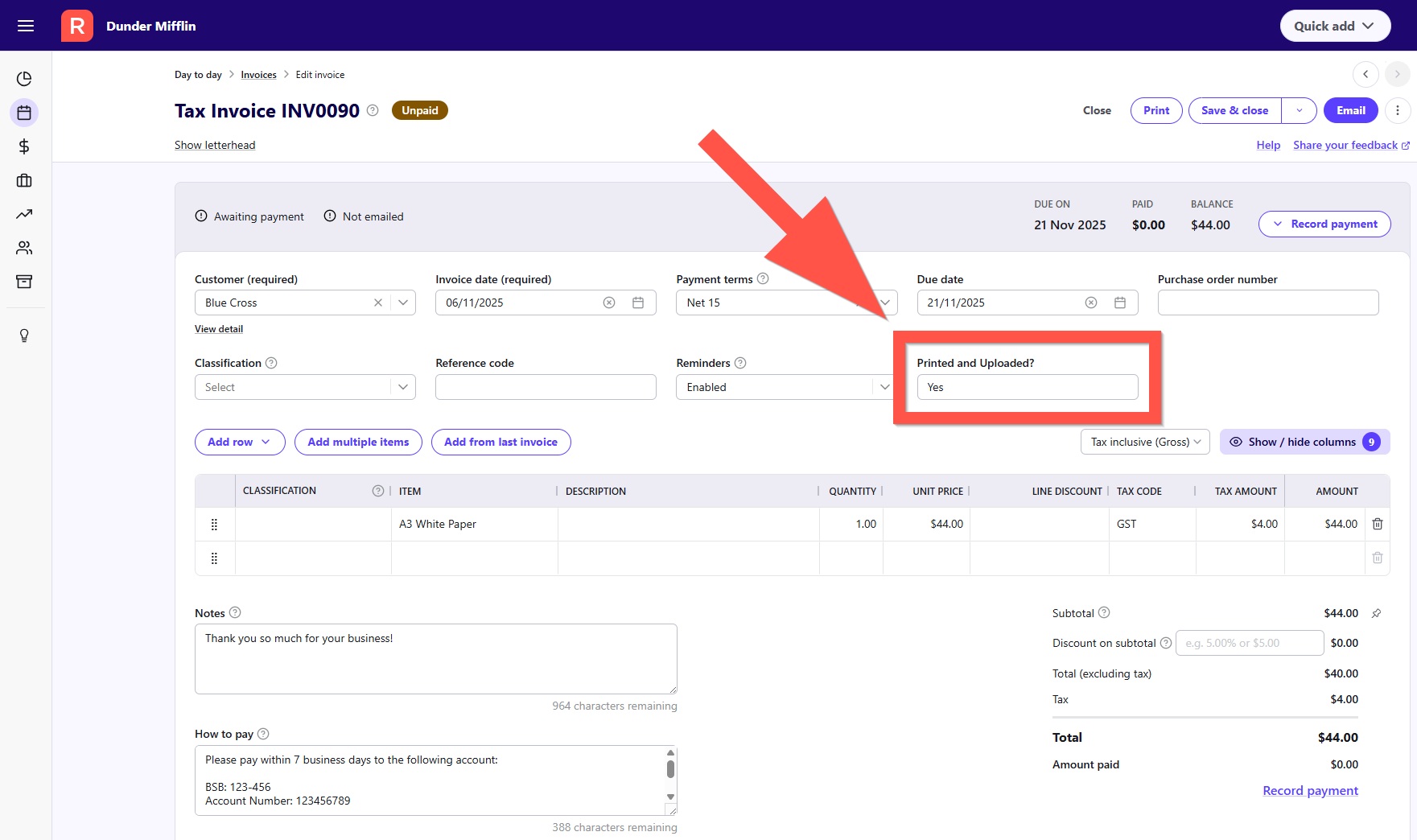
Task: Open the trending chart reports sidebar icon
Action: point(24,214)
